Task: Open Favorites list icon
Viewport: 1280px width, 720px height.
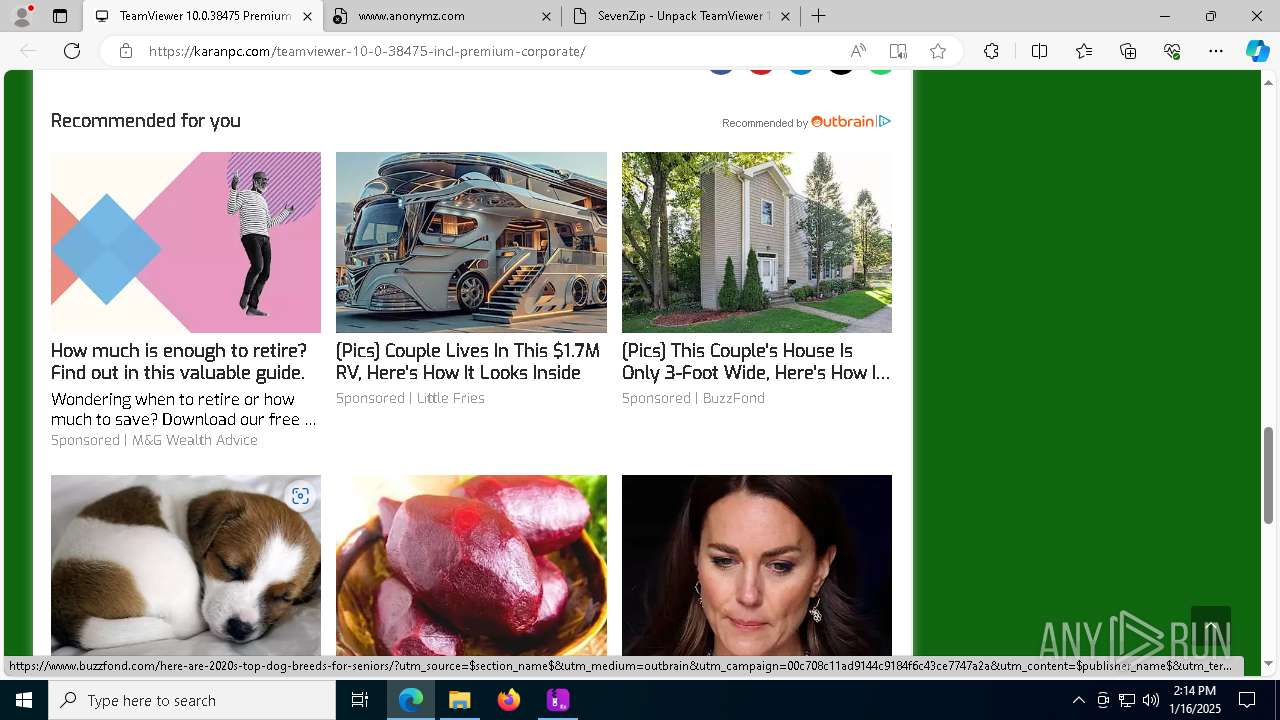Action: tap(1084, 51)
